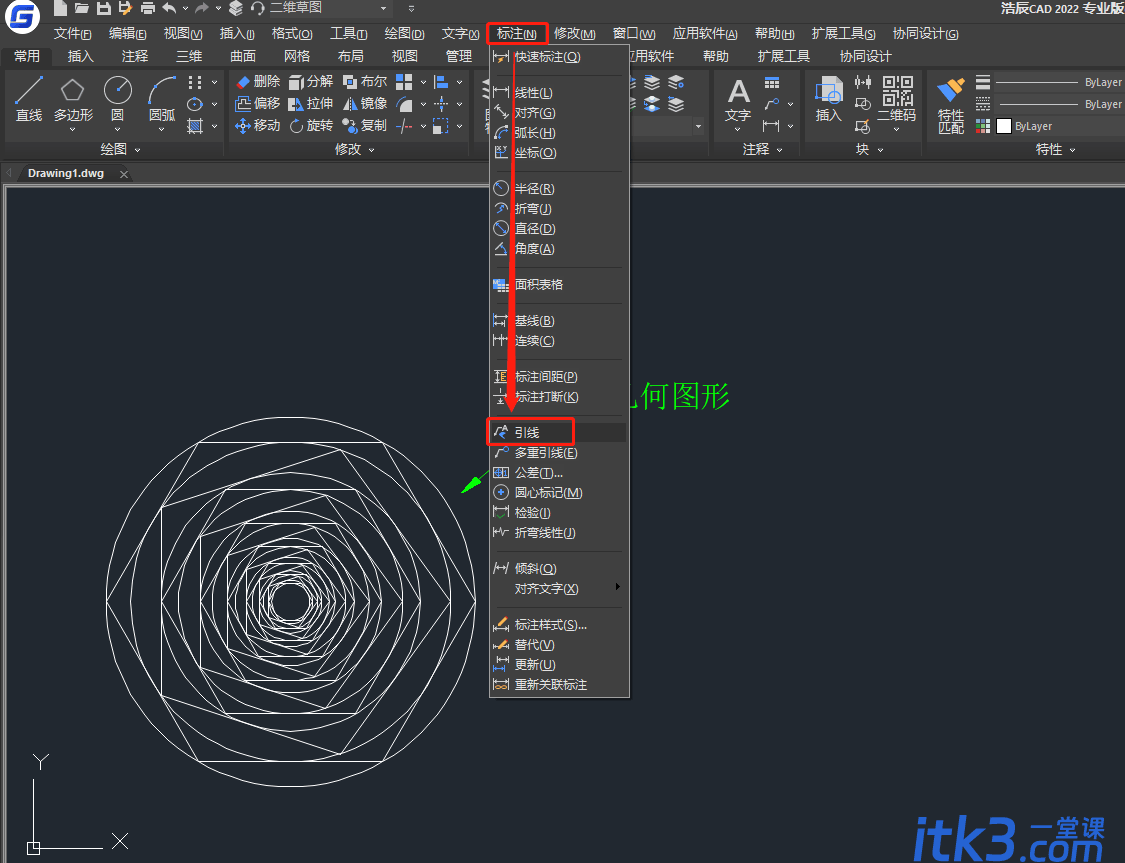Open dropdown arrow under 多边形 tool
The image size is (1125, 863).
tap(72, 130)
